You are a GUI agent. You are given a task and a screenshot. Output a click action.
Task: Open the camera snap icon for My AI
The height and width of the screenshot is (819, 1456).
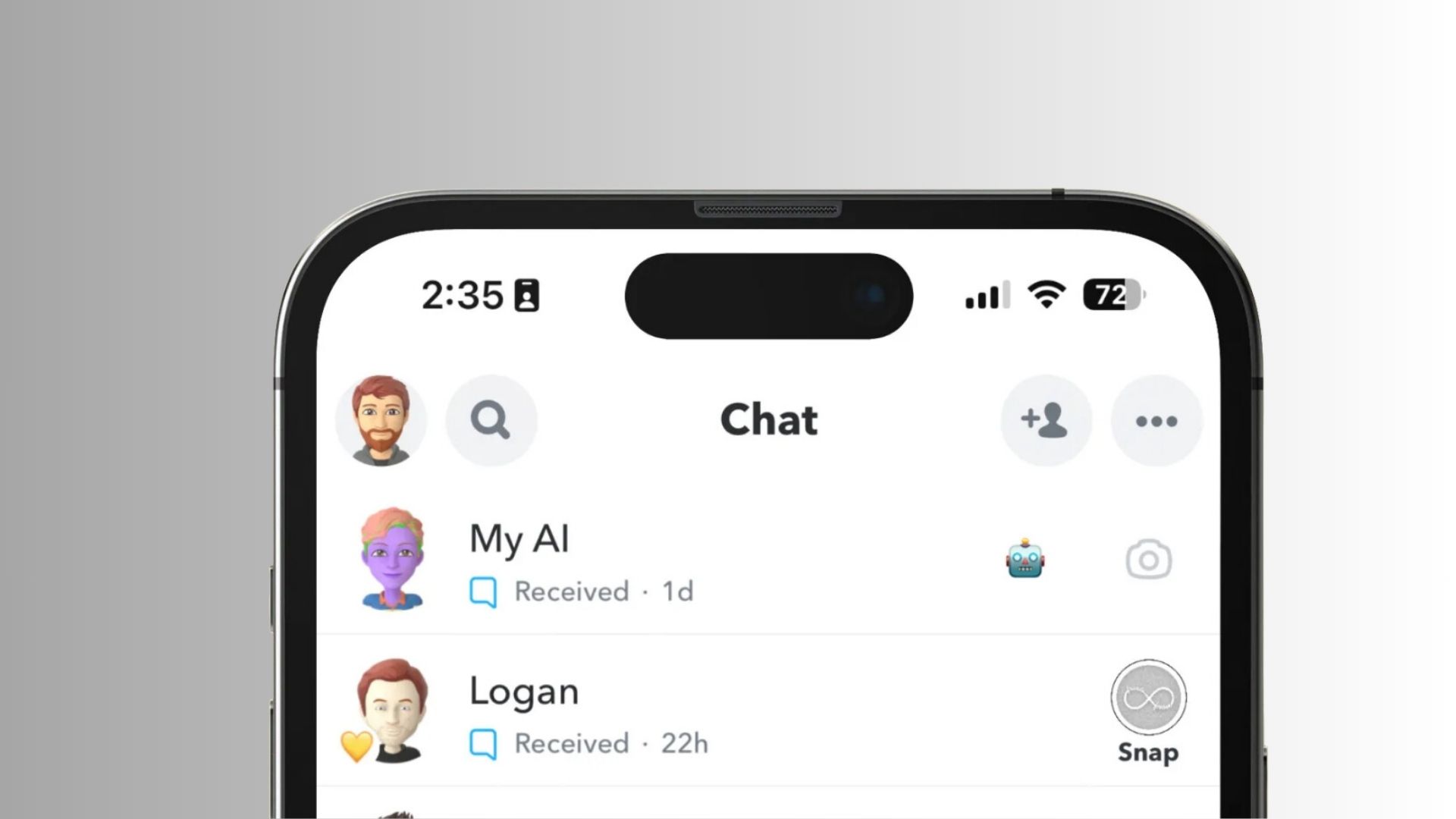click(x=1148, y=560)
